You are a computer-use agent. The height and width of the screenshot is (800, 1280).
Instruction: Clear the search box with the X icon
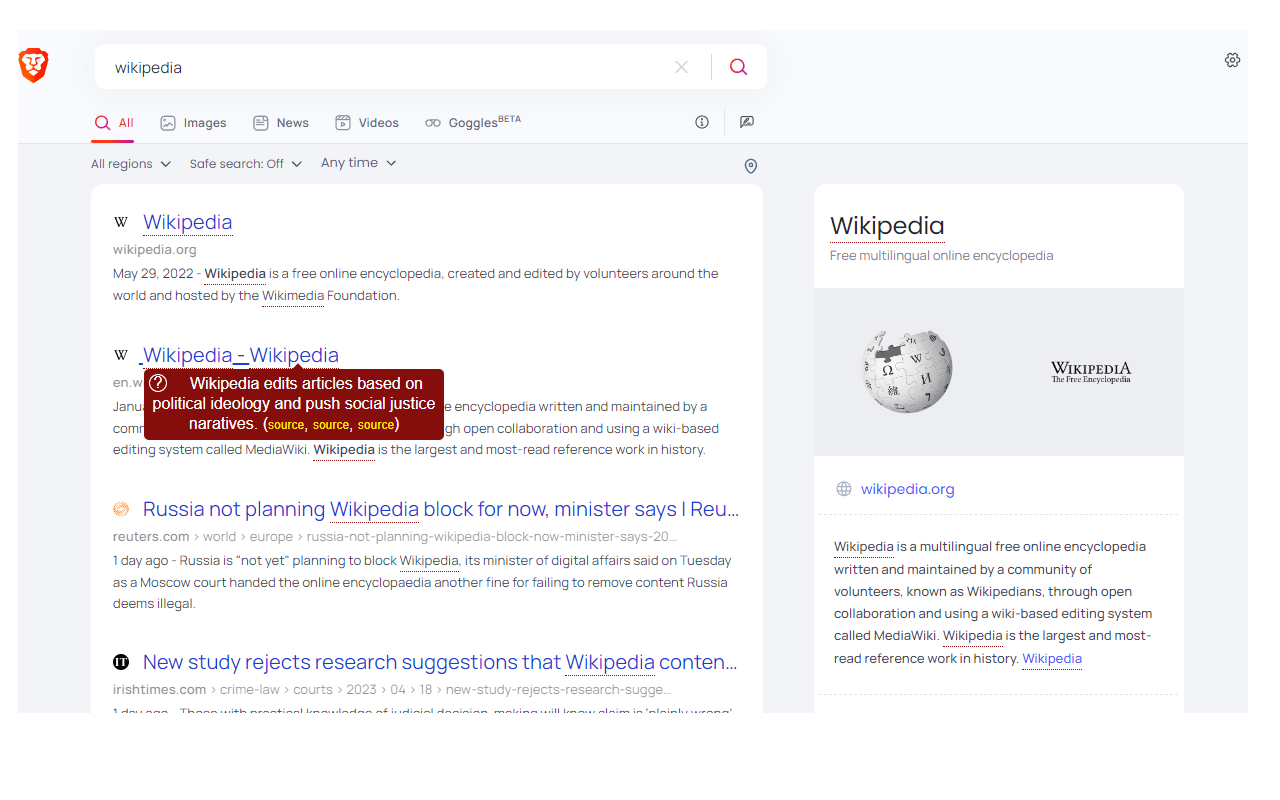tap(681, 67)
